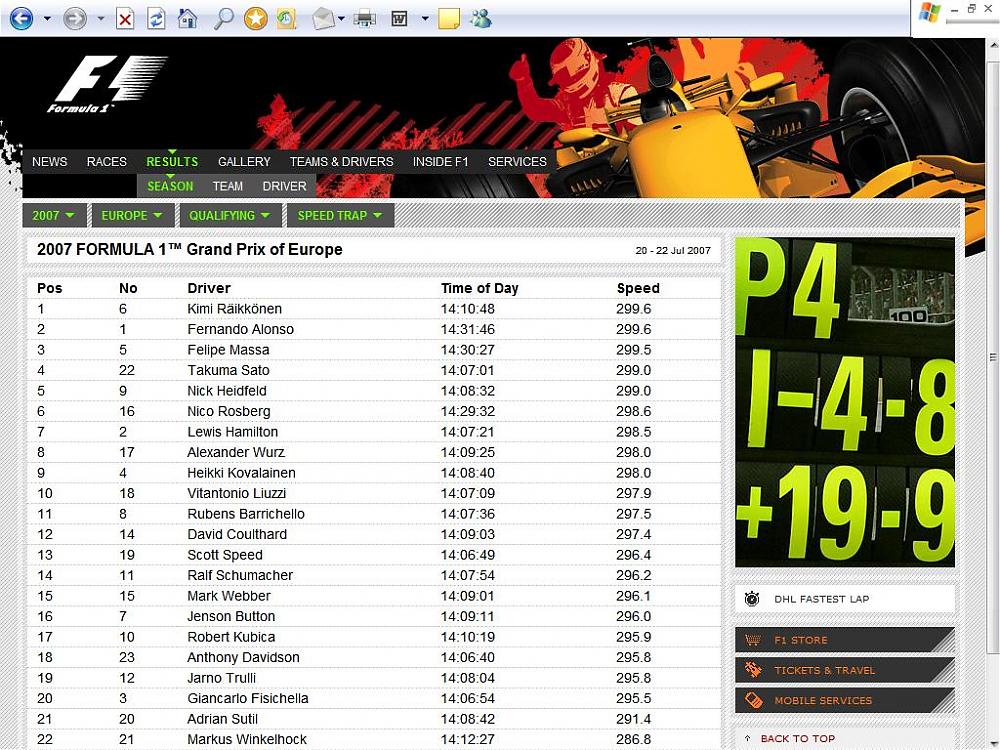
Task: Refresh the page with the reload icon
Action: (156, 19)
